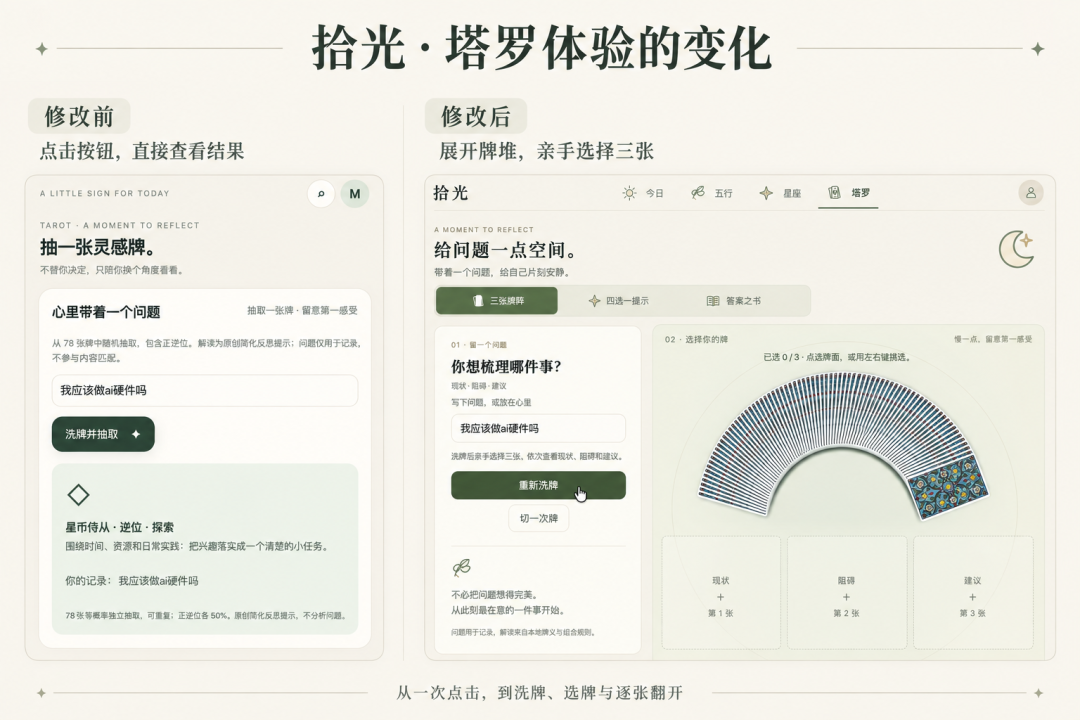
Task: Click the star icon on 四选一提示 tab
Action: 594,300
